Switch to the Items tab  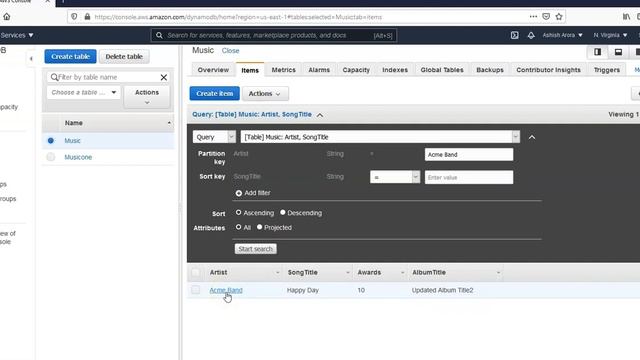(x=250, y=70)
